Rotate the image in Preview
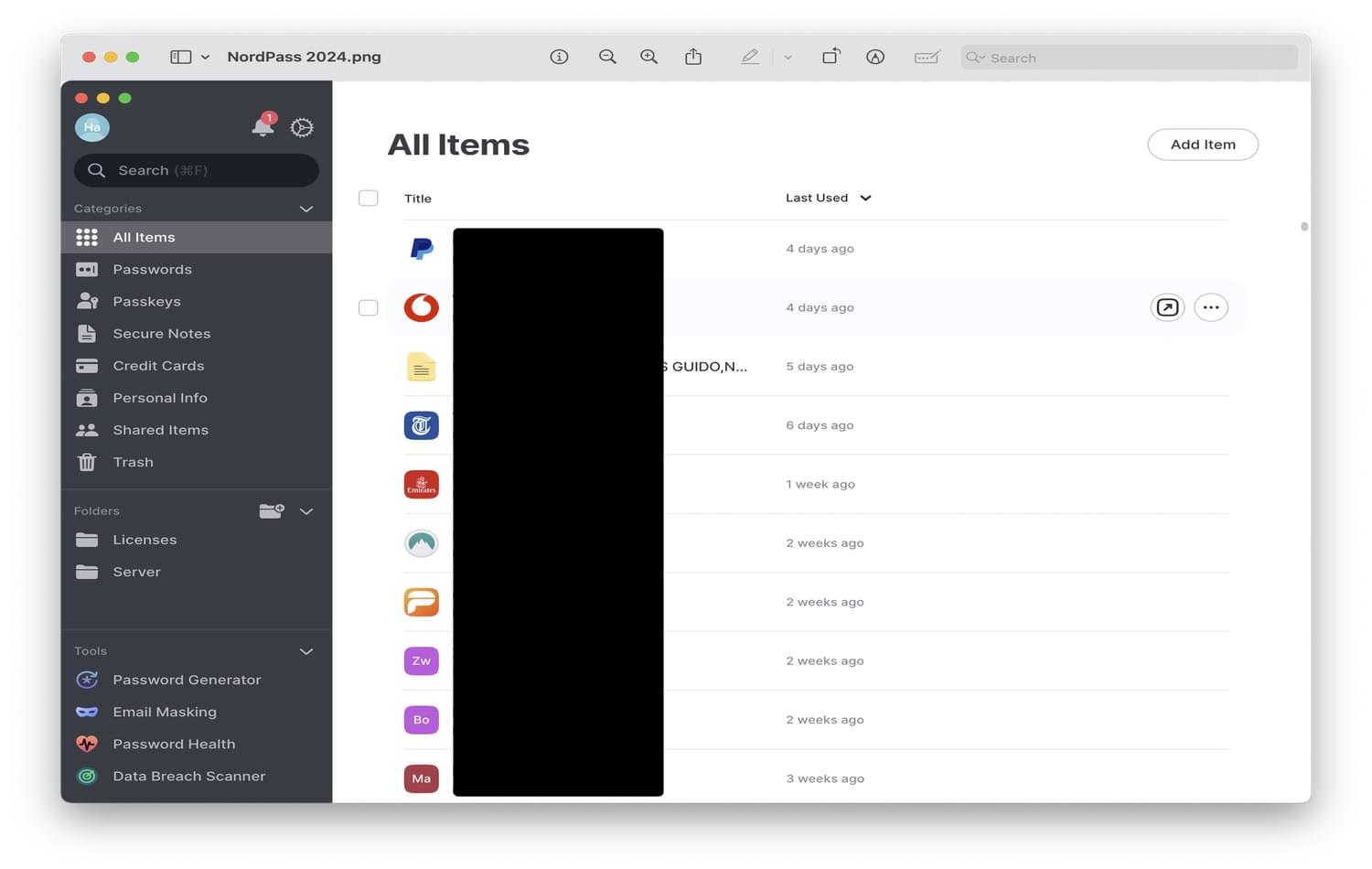Viewport: 1372px width, 869px height. 831,57
